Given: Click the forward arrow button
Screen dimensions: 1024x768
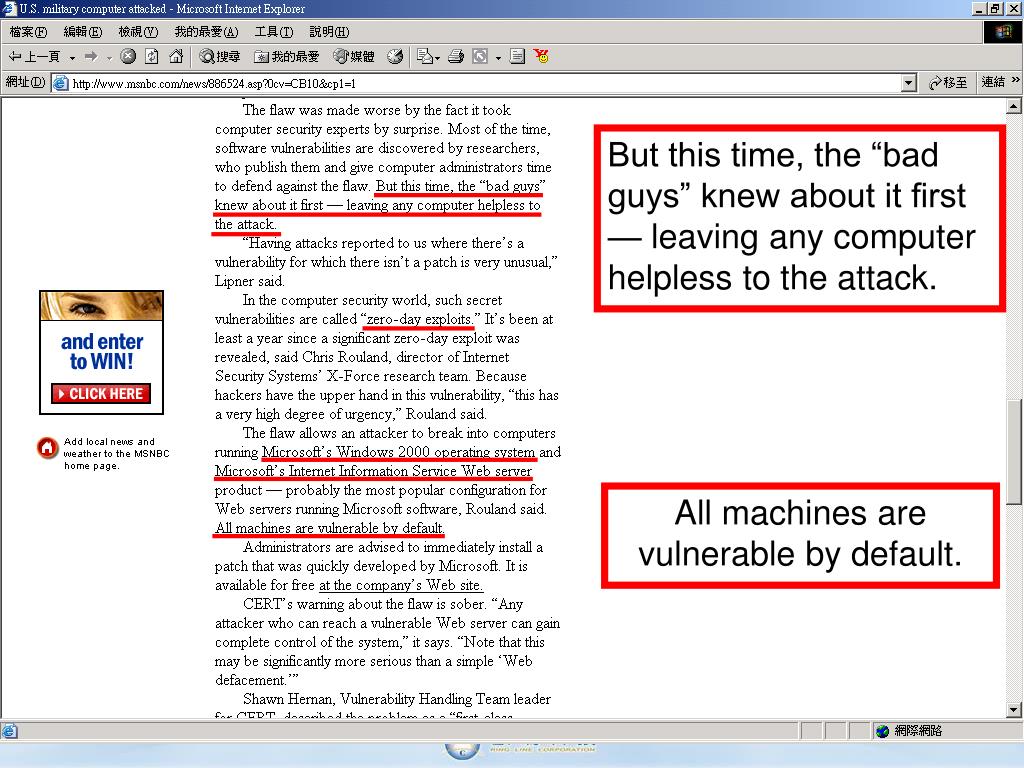Looking at the screenshot, I should [x=91, y=57].
